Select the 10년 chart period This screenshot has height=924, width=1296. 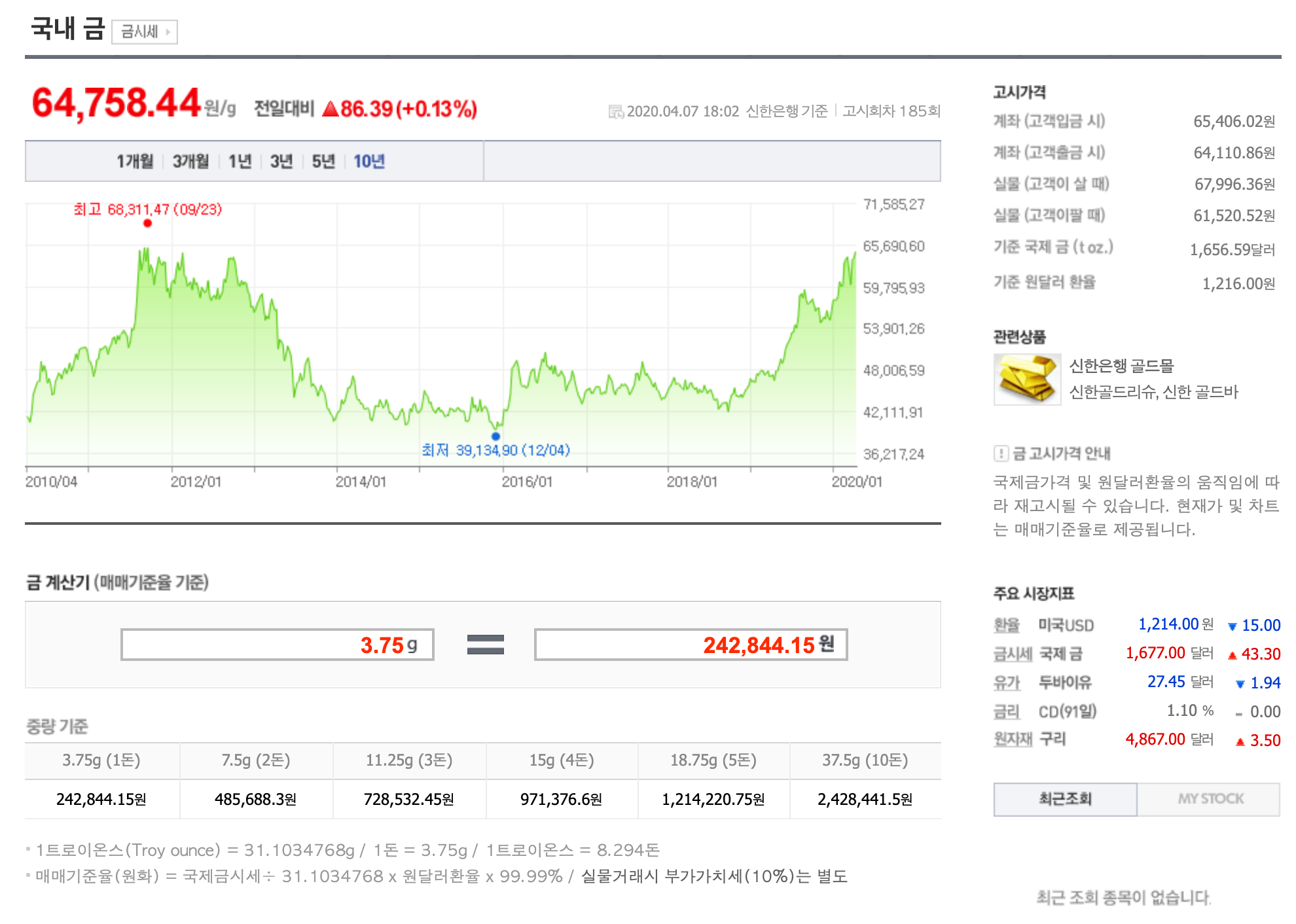[369, 161]
